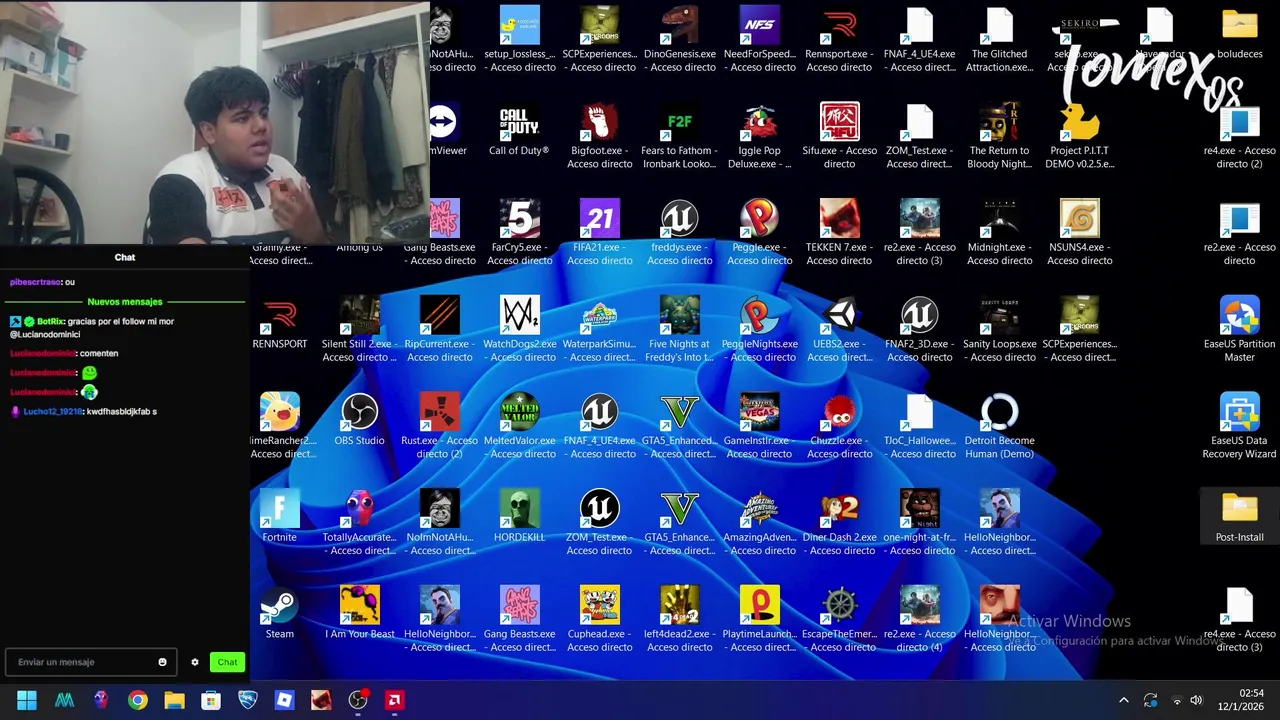This screenshot has height=720, width=1280.
Task: Open the Chuzzle.exe shortcut
Action: click(840, 427)
